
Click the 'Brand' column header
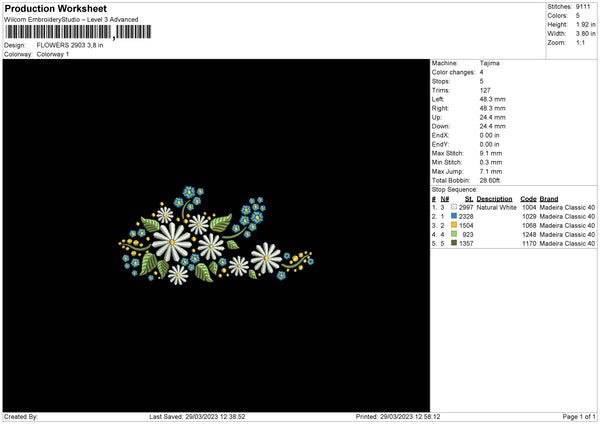(x=549, y=199)
